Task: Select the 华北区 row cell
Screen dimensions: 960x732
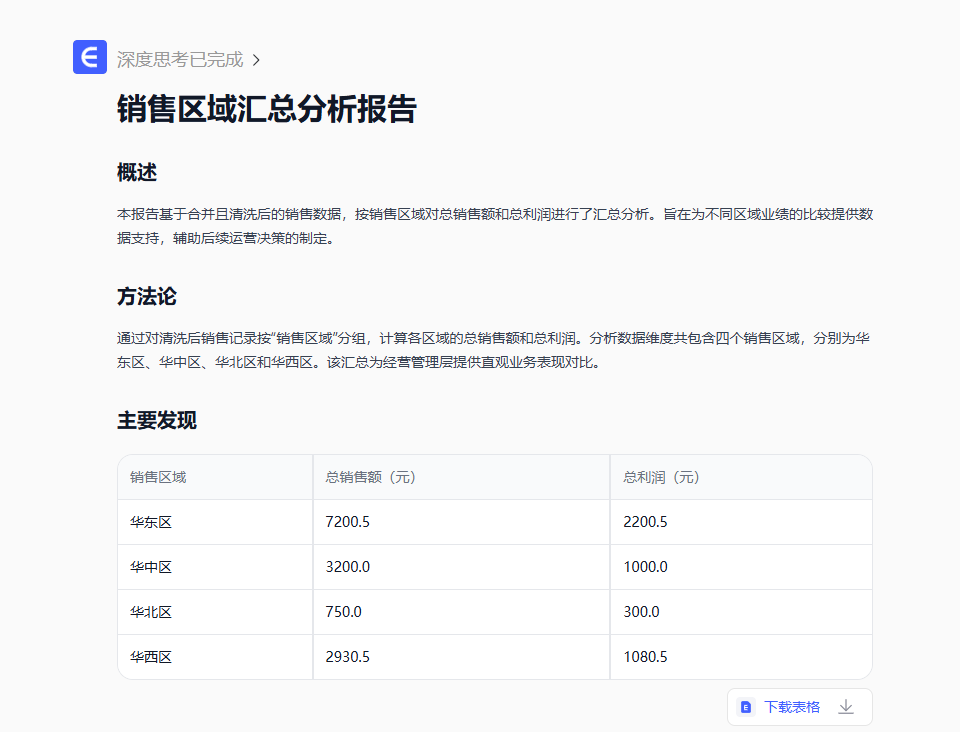Action: (151, 612)
